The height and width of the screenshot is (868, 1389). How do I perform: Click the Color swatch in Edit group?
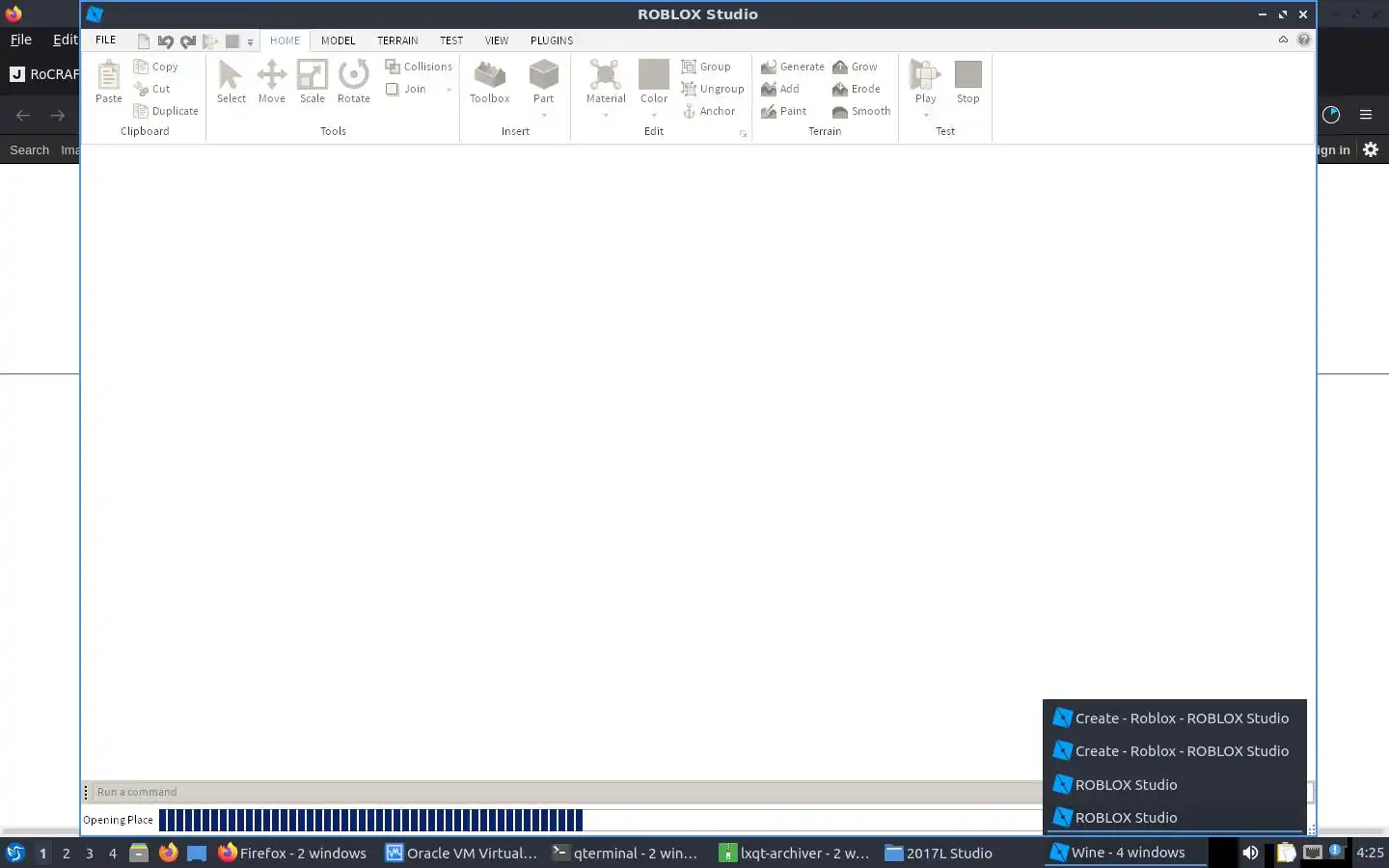pyautogui.click(x=654, y=74)
